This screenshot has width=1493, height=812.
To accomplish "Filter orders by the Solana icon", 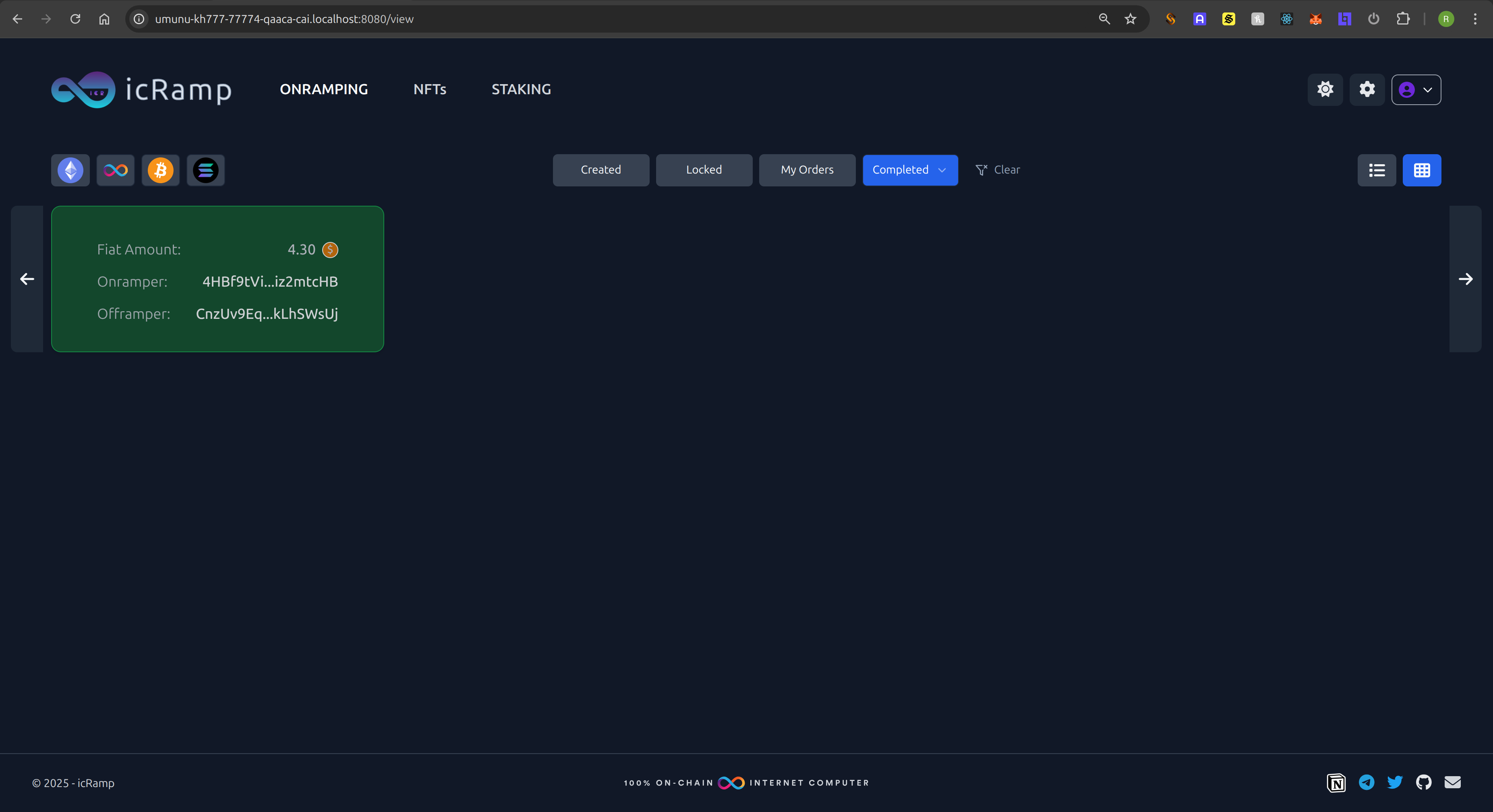I will [x=206, y=170].
